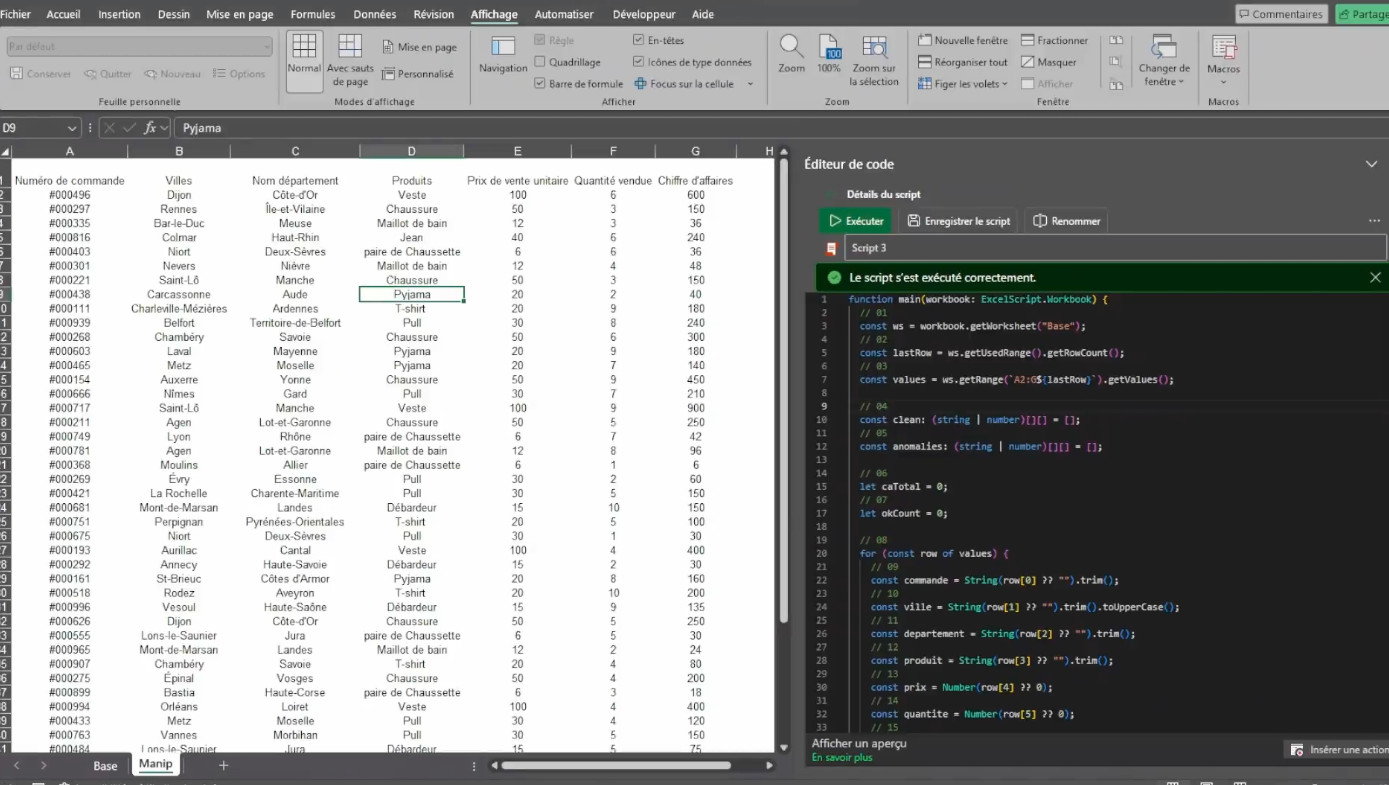This screenshot has height=785, width=1389.
Task: Select column D header
Action: click(411, 151)
